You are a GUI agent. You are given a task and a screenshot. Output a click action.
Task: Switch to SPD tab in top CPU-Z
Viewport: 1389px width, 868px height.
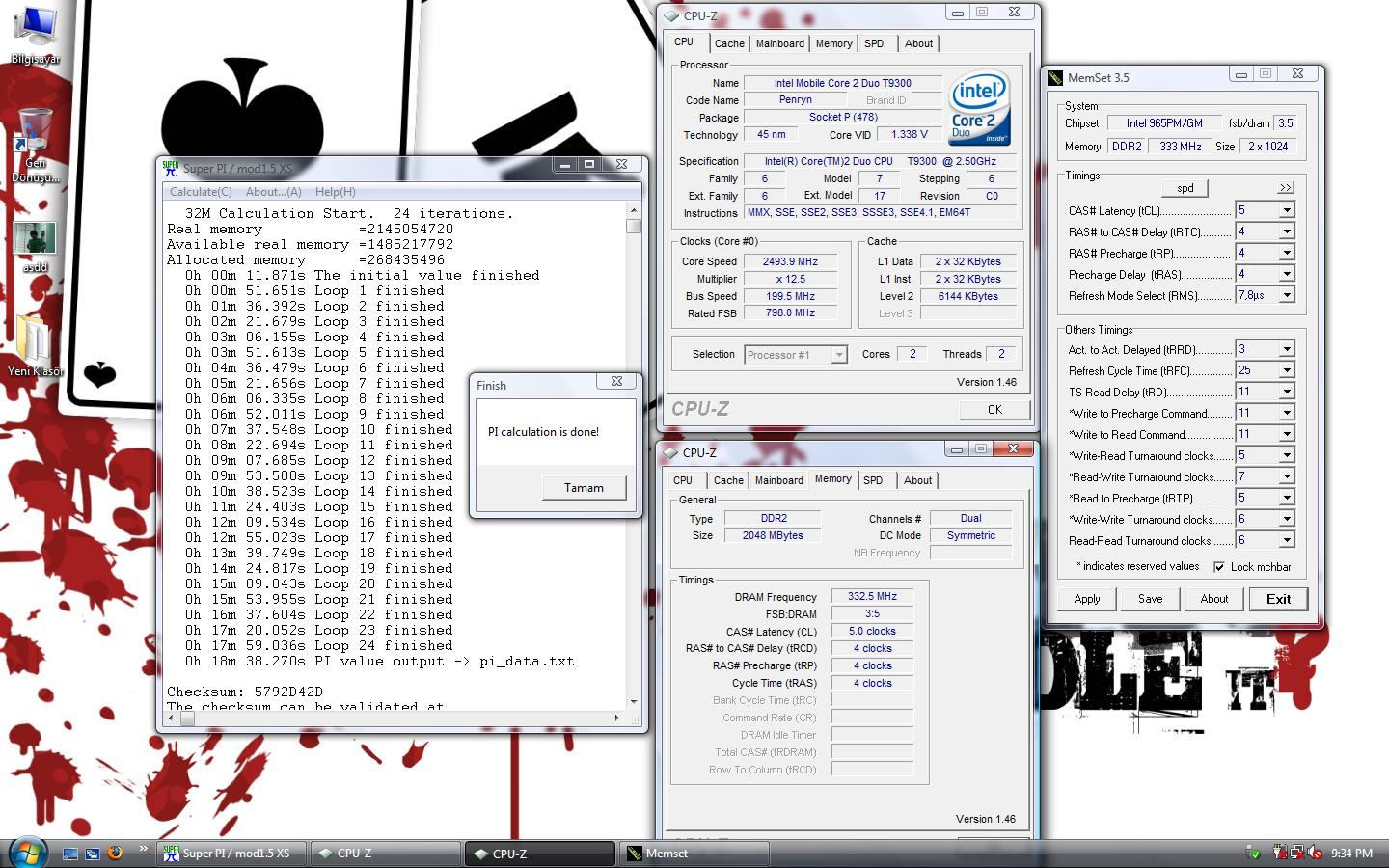pyautogui.click(x=874, y=43)
